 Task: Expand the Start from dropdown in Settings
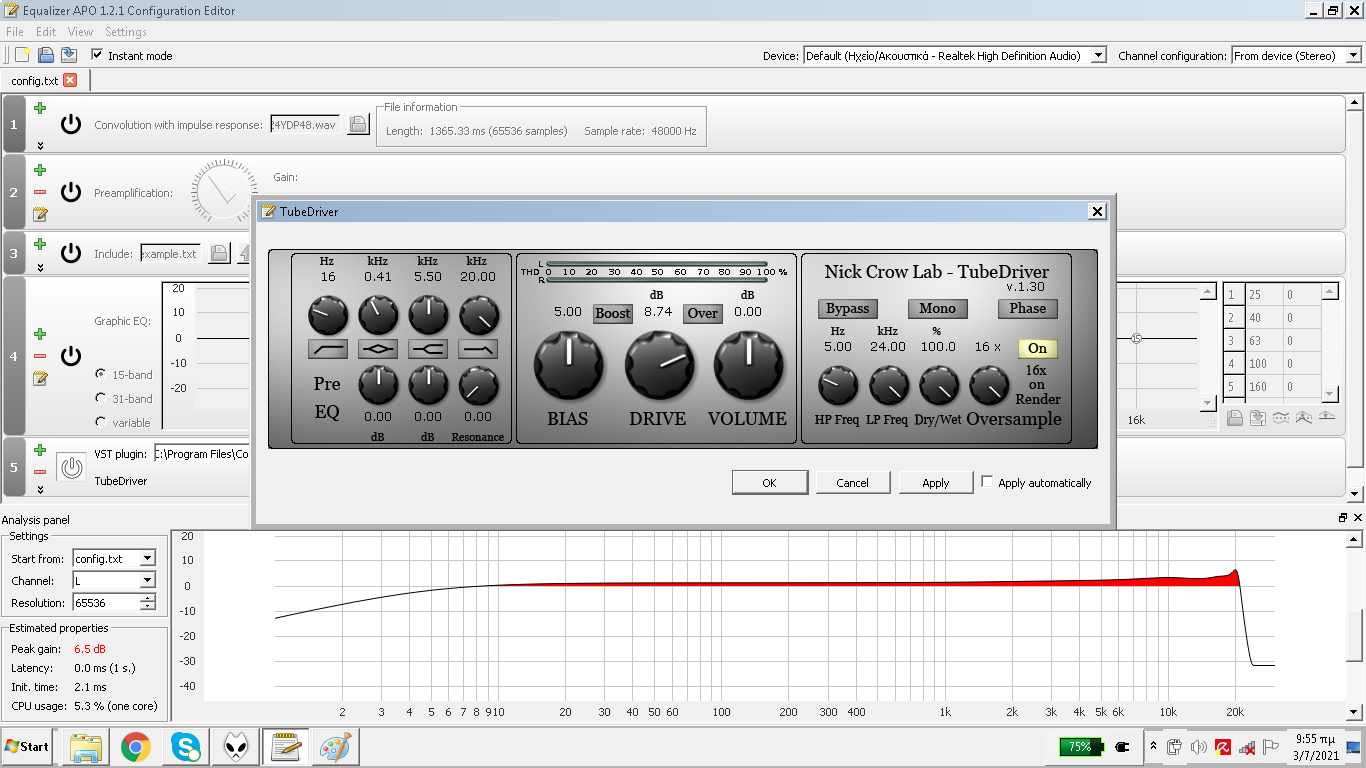[147, 559]
